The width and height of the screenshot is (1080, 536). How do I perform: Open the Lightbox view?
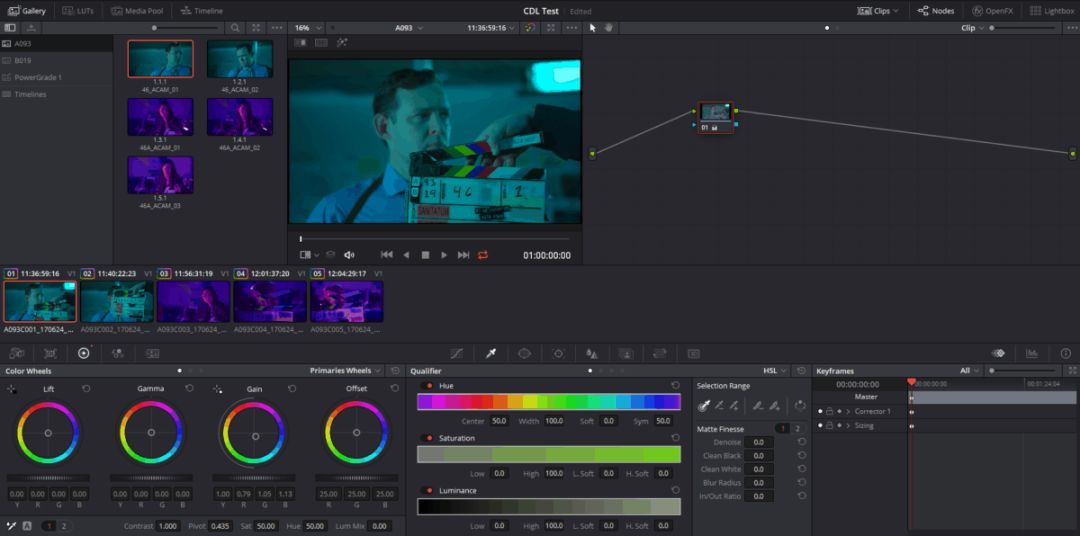click(1051, 10)
